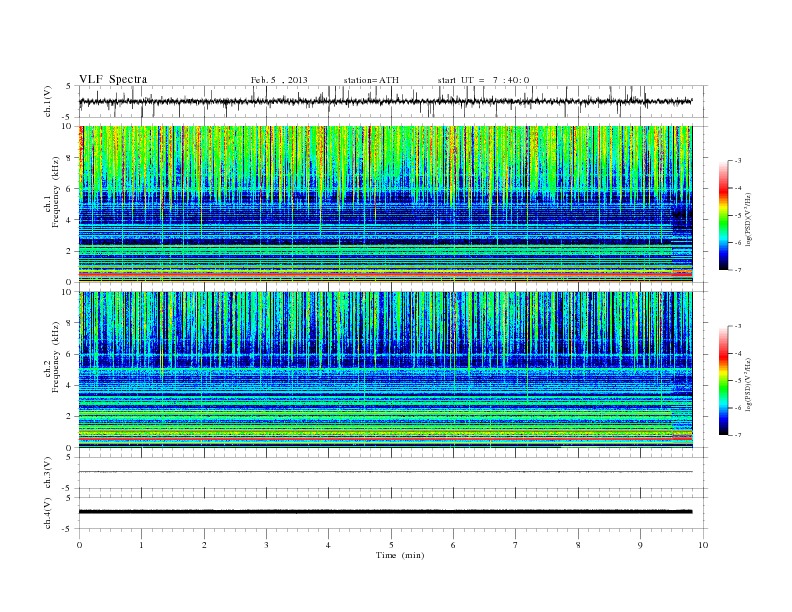792x612 pixels.
Task: Click time axis tick label '6'
Action: (x=453, y=545)
